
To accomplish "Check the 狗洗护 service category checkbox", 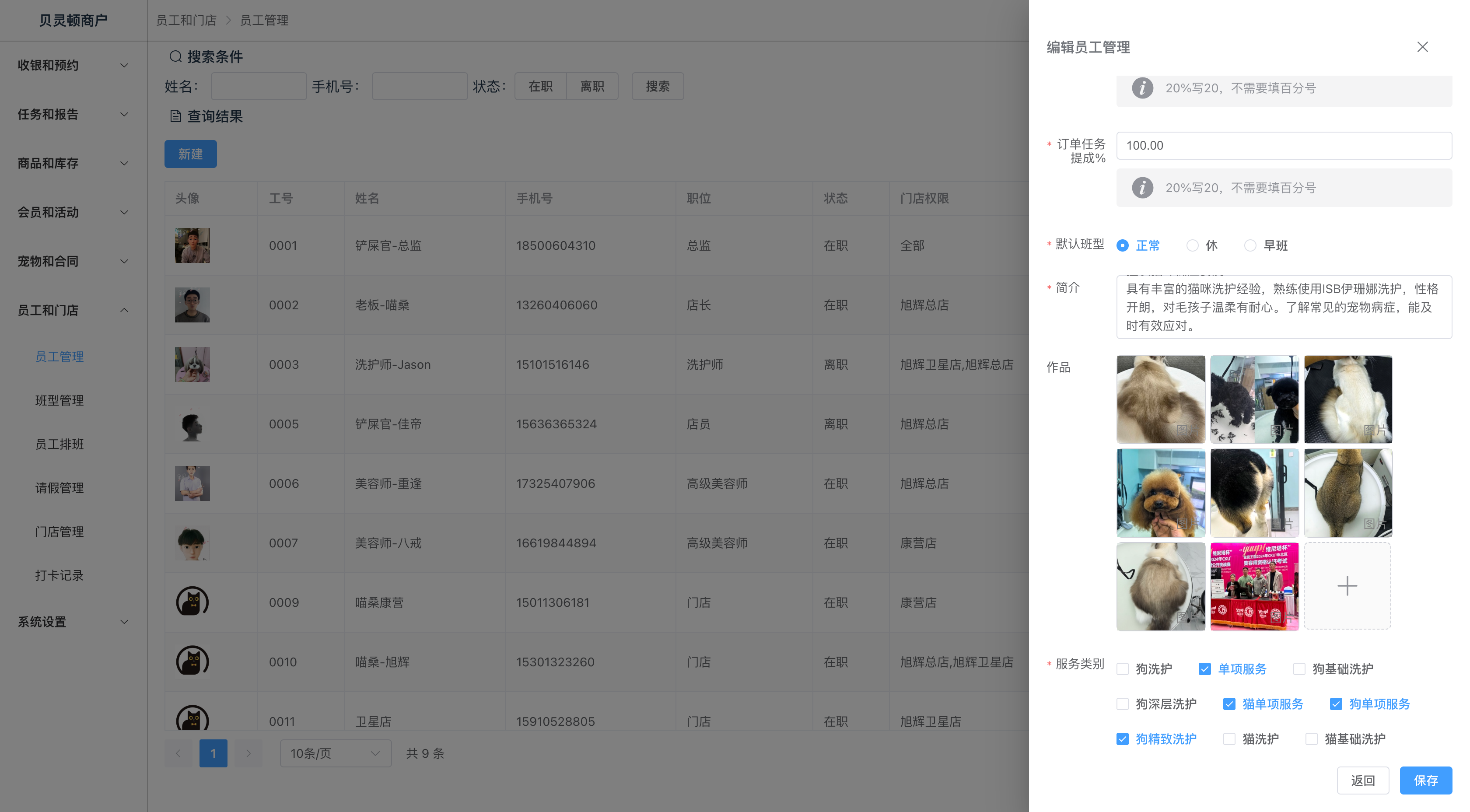I will [1123, 669].
